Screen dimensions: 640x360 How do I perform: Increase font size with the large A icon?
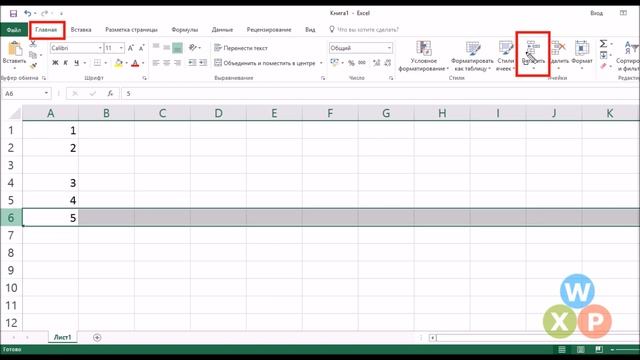point(131,48)
